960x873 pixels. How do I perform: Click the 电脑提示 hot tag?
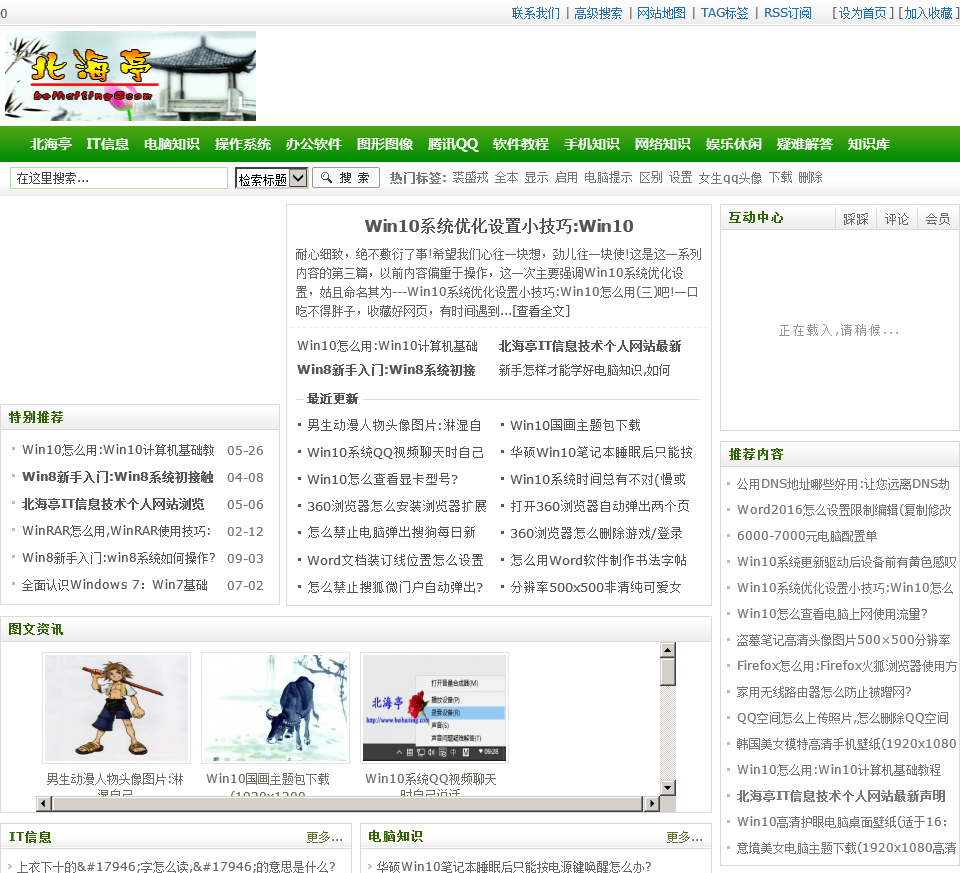pos(608,178)
